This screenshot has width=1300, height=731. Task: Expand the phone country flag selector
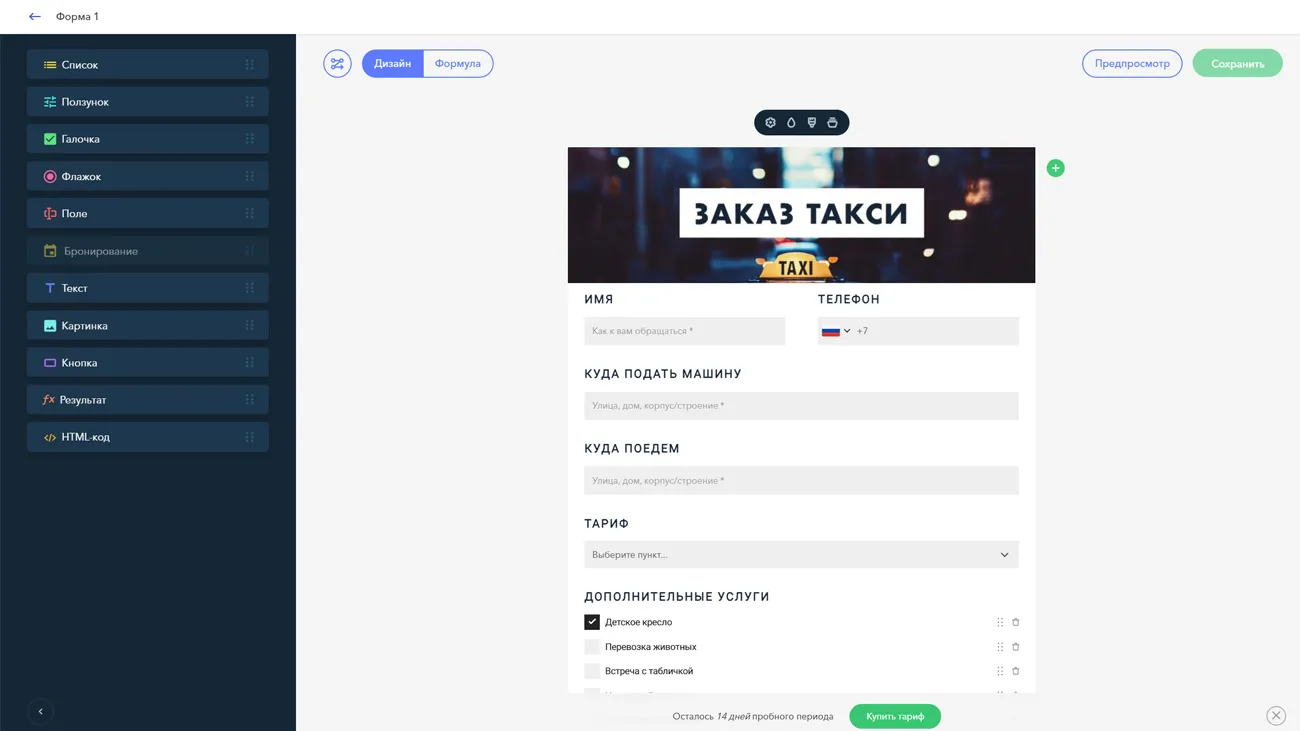(835, 331)
